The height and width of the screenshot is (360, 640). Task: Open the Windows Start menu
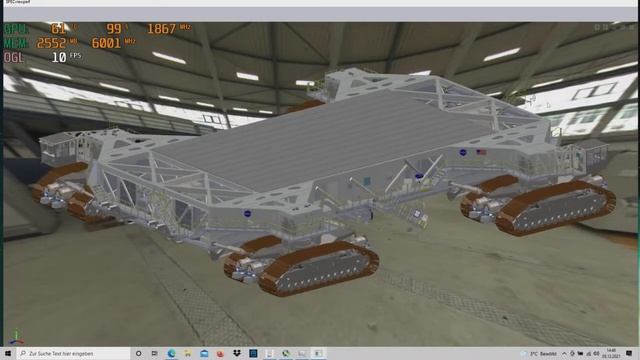point(8,353)
